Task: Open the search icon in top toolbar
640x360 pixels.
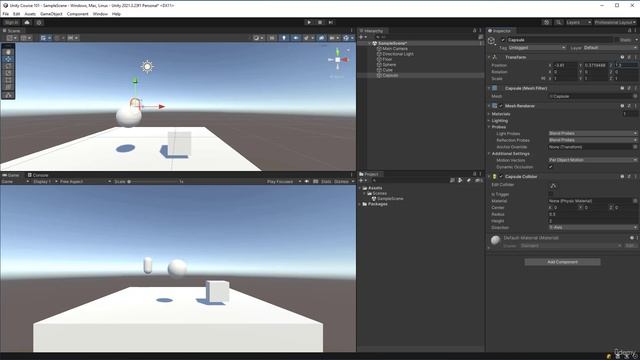Action: (x=558, y=22)
